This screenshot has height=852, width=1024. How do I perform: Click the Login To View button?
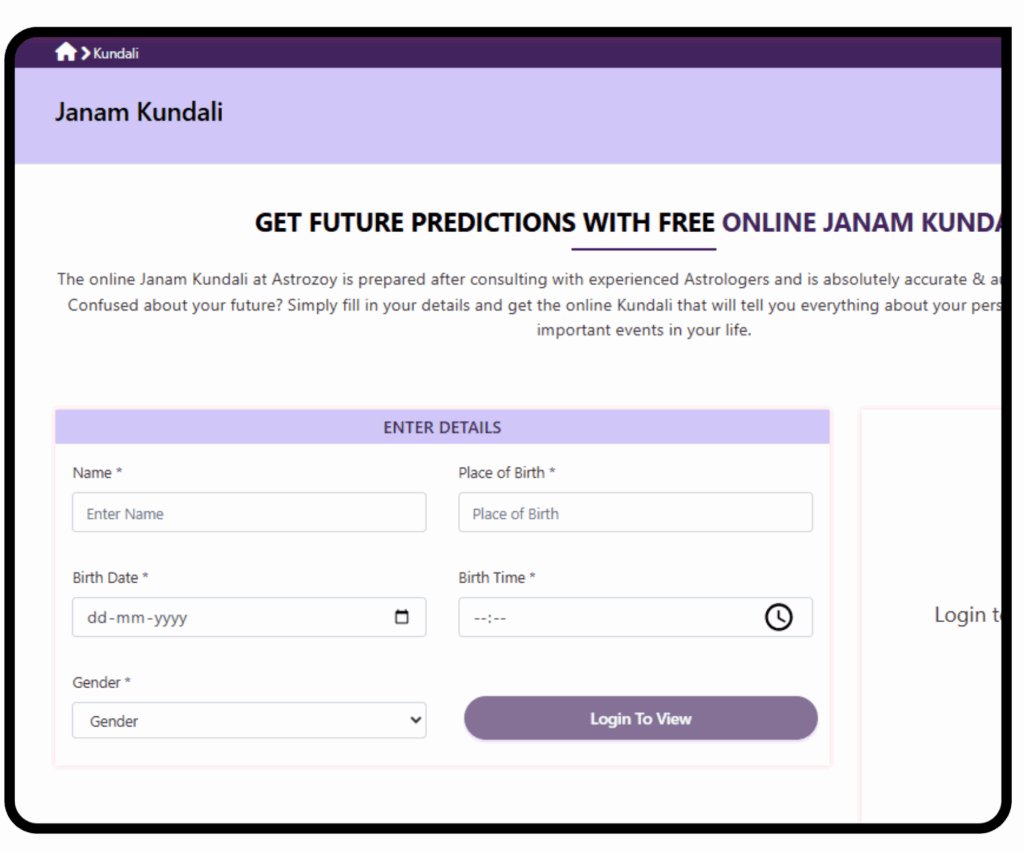(x=641, y=718)
